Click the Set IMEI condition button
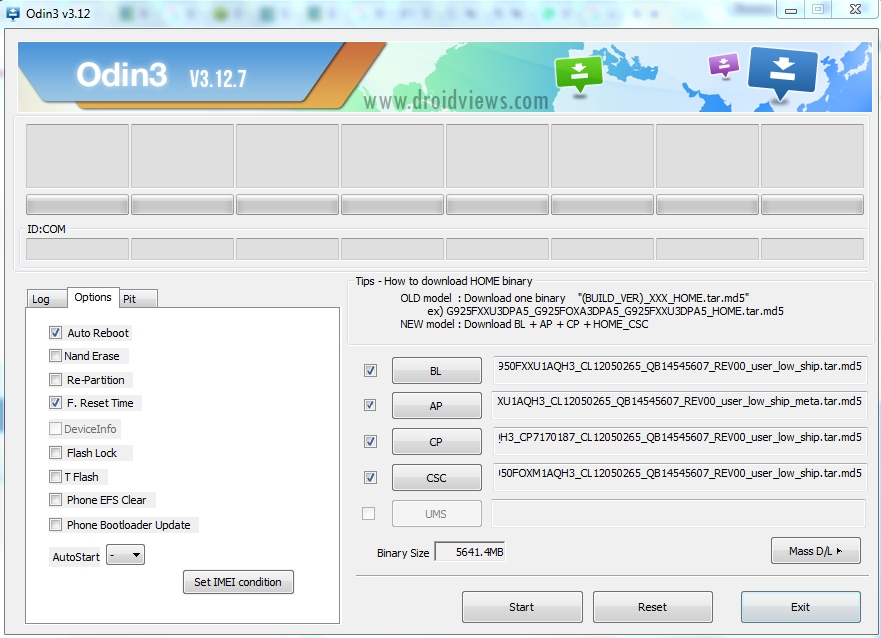 238,582
